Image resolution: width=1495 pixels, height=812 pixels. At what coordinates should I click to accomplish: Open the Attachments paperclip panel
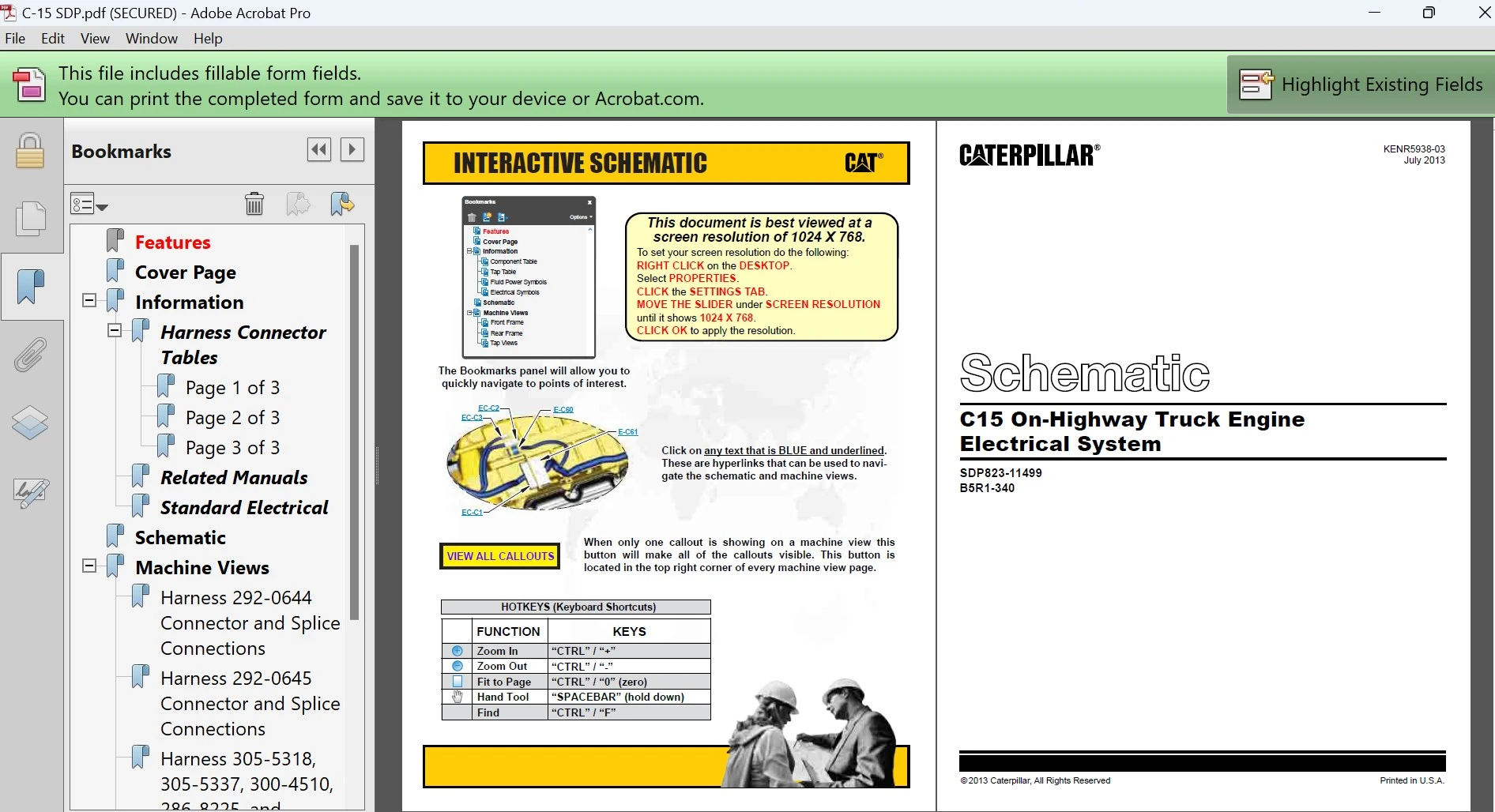click(30, 355)
